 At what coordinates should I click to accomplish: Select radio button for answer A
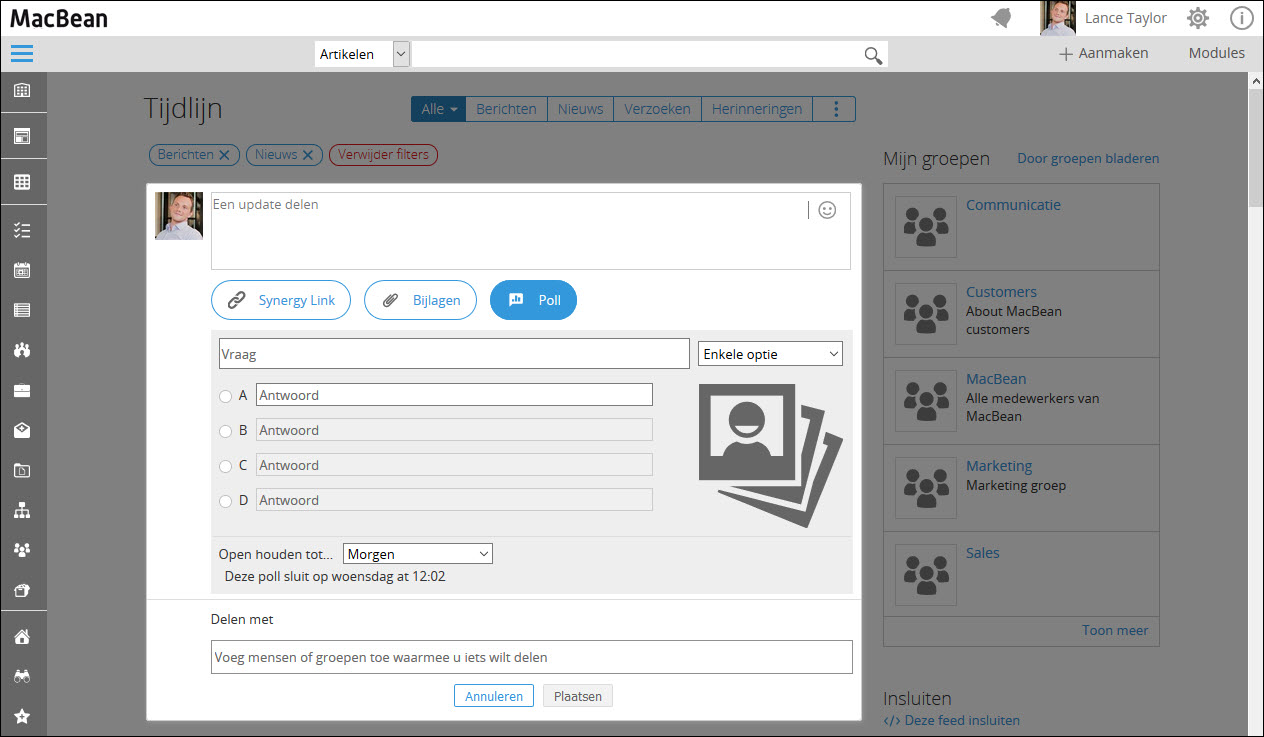225,396
